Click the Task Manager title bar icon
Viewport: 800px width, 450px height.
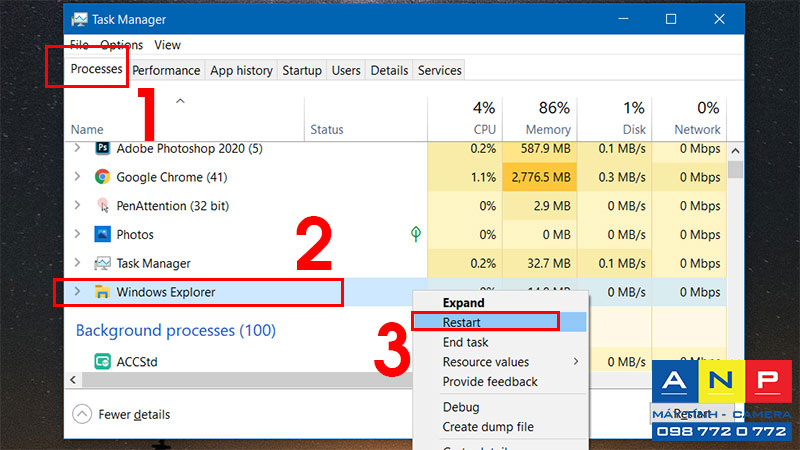(x=79, y=19)
